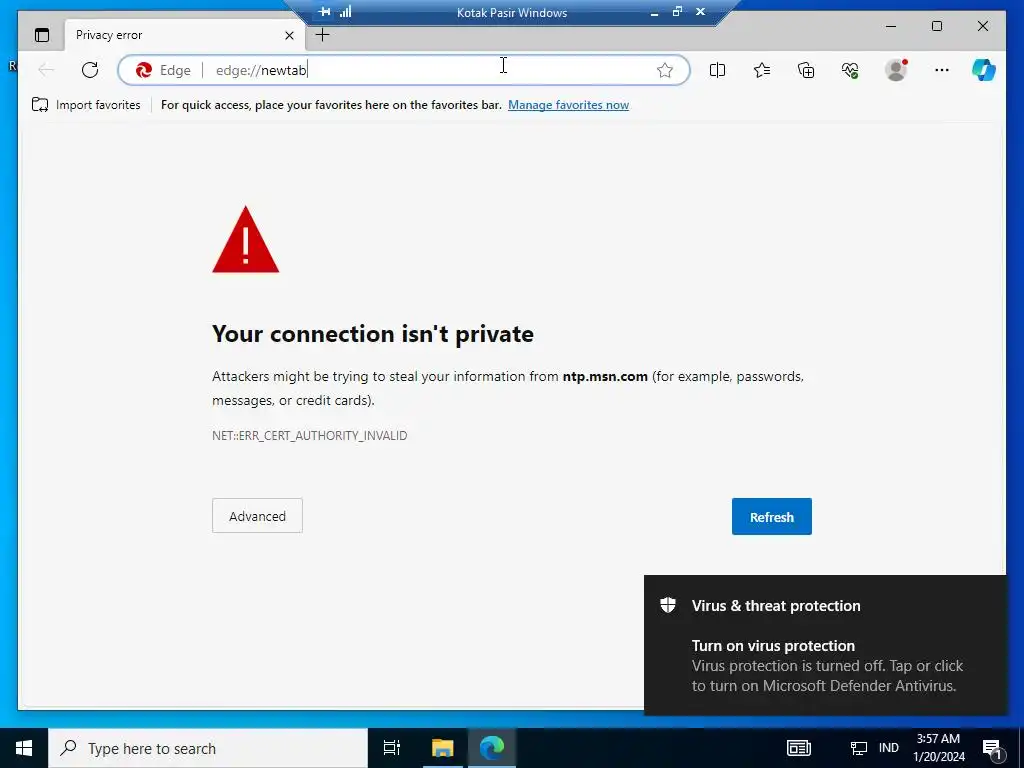Open the tab actions menu icon
The height and width of the screenshot is (768, 1024).
42,35
